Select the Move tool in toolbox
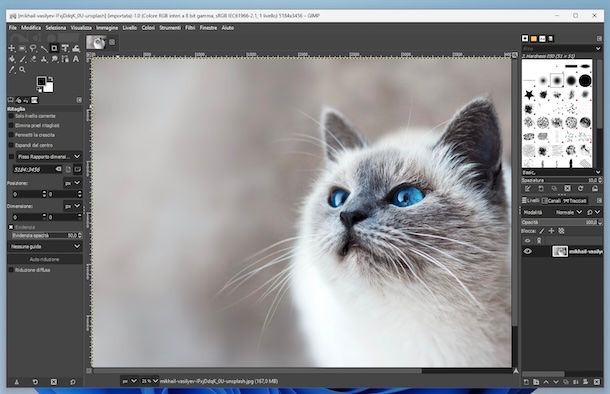The image size is (610, 394). tap(12, 48)
